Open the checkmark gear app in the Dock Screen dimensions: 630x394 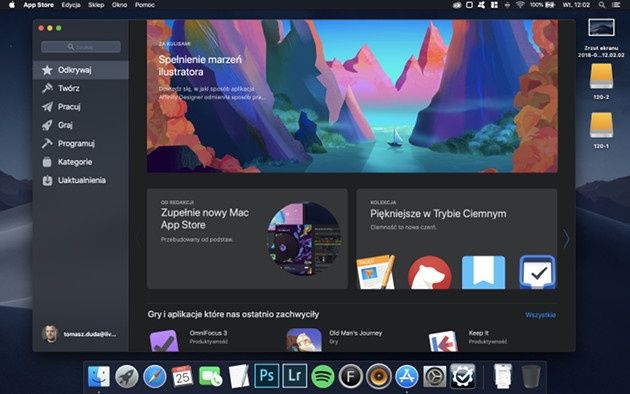(462, 376)
